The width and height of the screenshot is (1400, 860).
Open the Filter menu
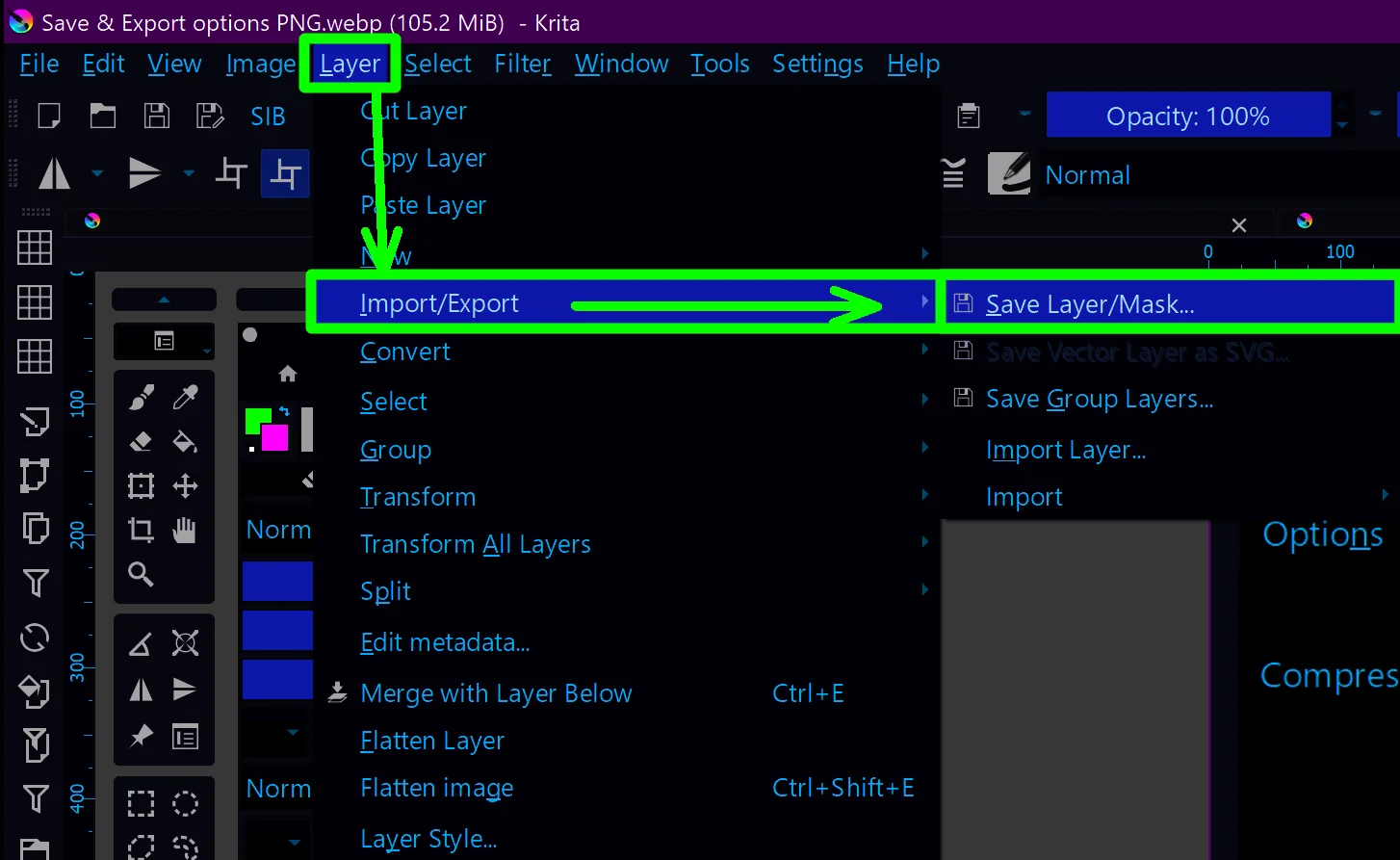pos(523,65)
